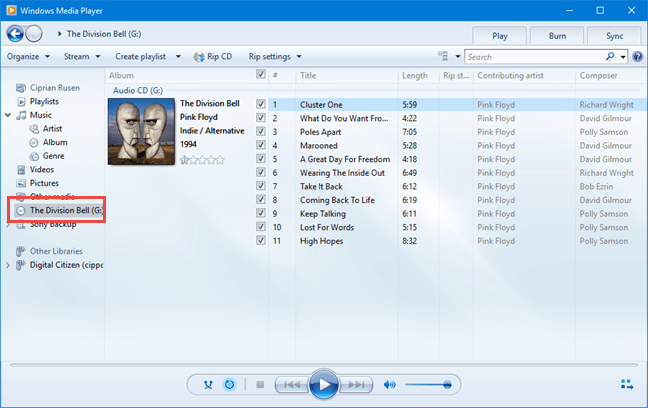Click the Rip CD toolbar button

(x=213, y=57)
